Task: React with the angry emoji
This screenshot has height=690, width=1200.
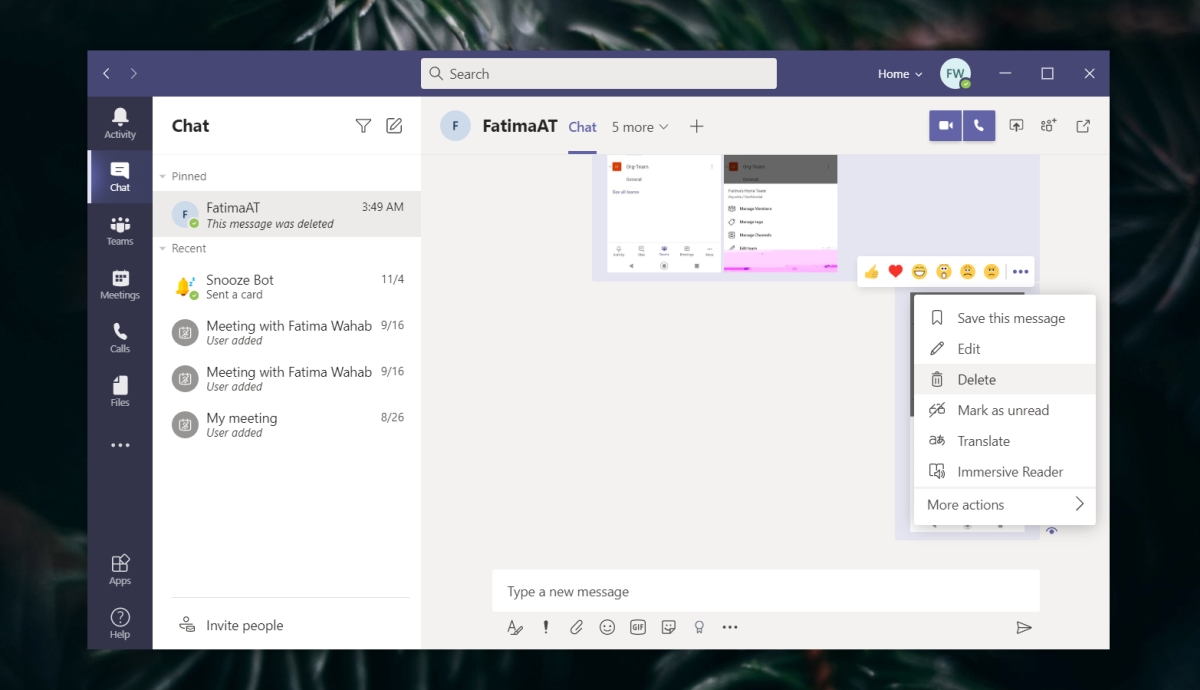Action: click(991, 271)
